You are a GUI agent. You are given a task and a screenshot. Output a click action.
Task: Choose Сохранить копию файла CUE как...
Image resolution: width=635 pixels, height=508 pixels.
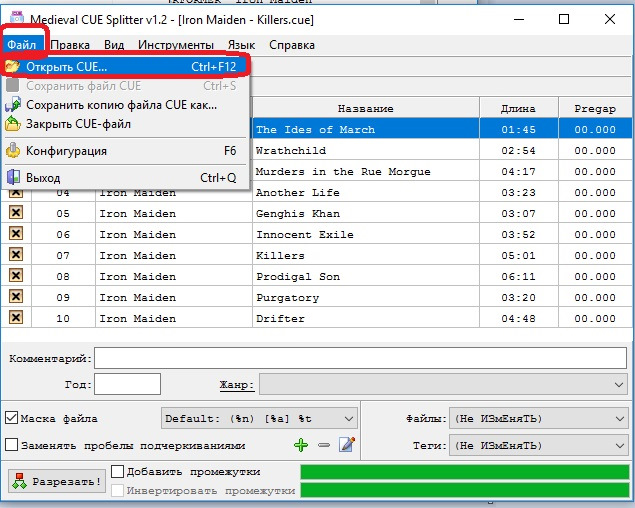click(126, 105)
